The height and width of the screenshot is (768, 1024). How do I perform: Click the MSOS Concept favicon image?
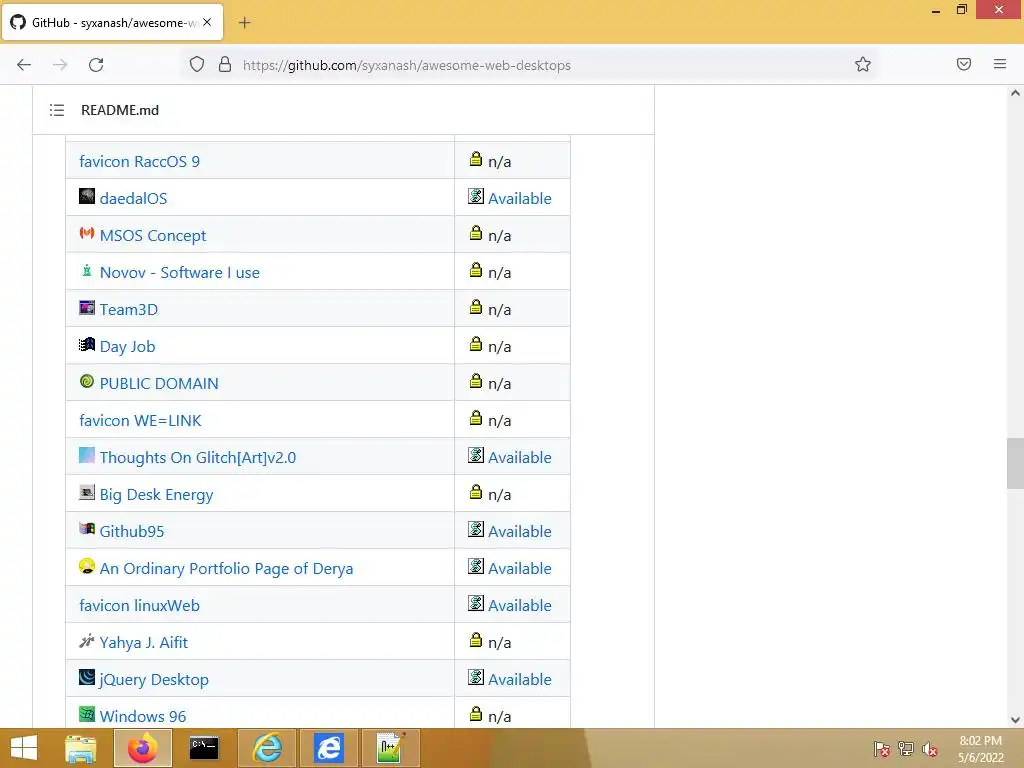coord(87,233)
